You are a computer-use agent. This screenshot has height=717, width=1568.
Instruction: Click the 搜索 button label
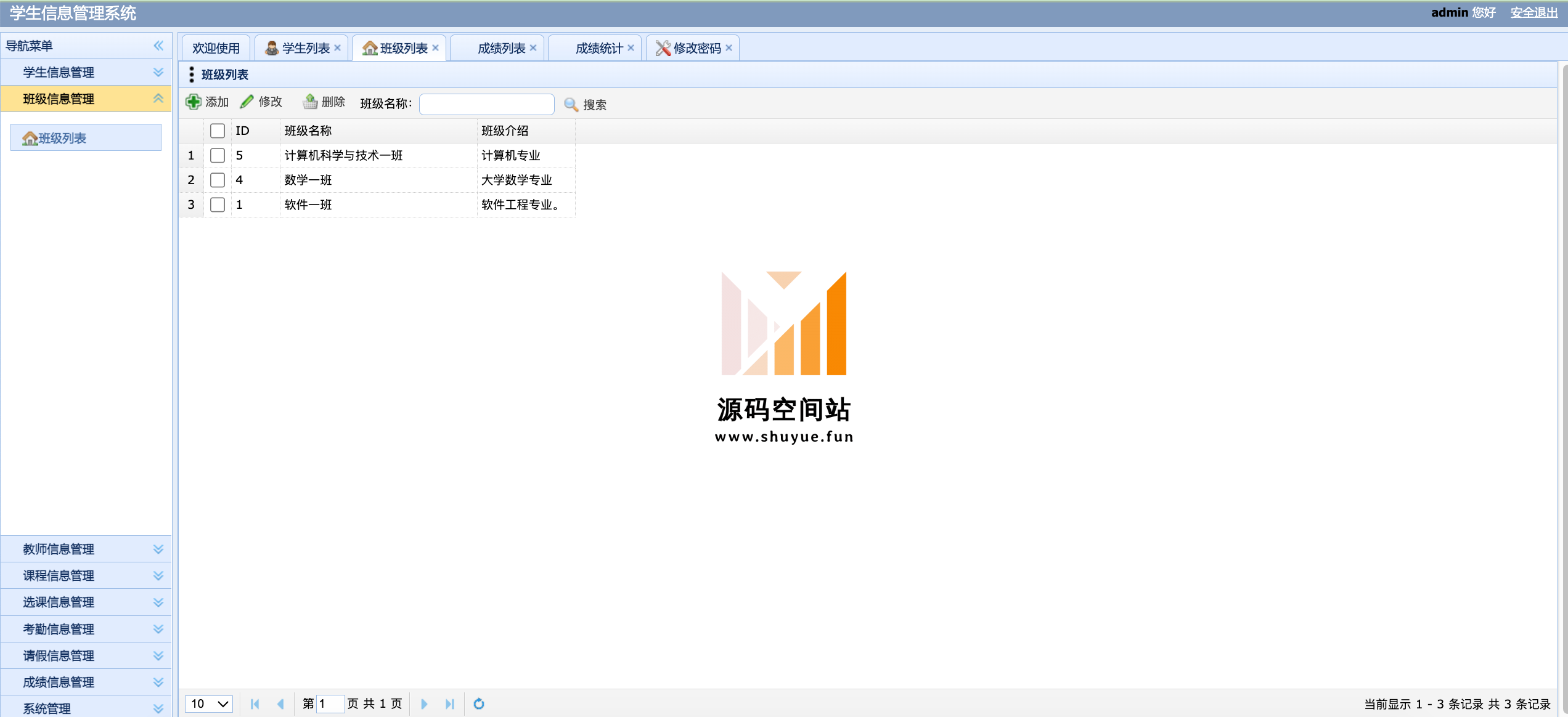click(595, 105)
